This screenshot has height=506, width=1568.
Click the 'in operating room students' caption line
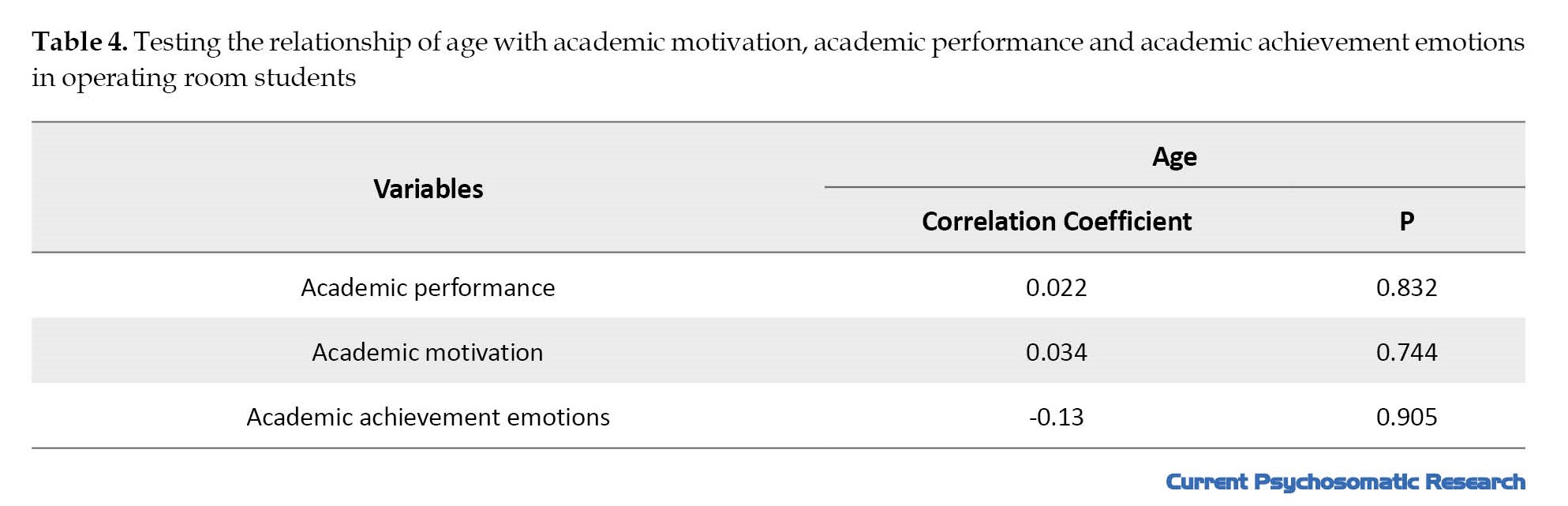[x=193, y=78]
